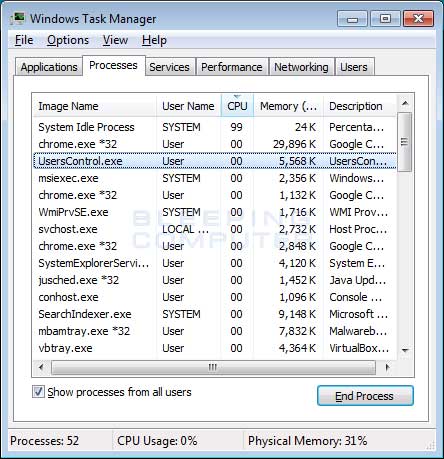Maximize the Task Manager window
Viewport: 444px width, 459px height.
(x=385, y=19)
